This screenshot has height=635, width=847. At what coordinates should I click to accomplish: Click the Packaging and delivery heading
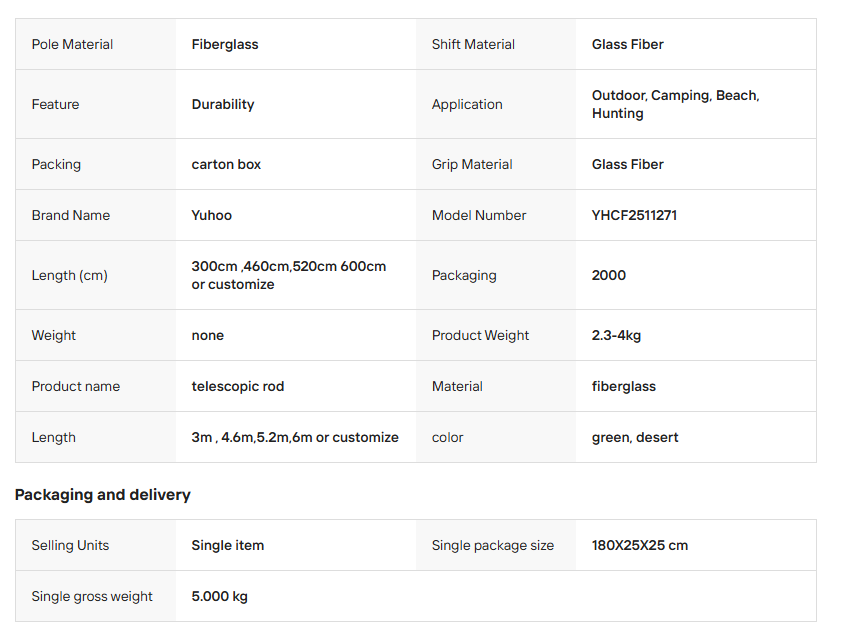point(102,494)
